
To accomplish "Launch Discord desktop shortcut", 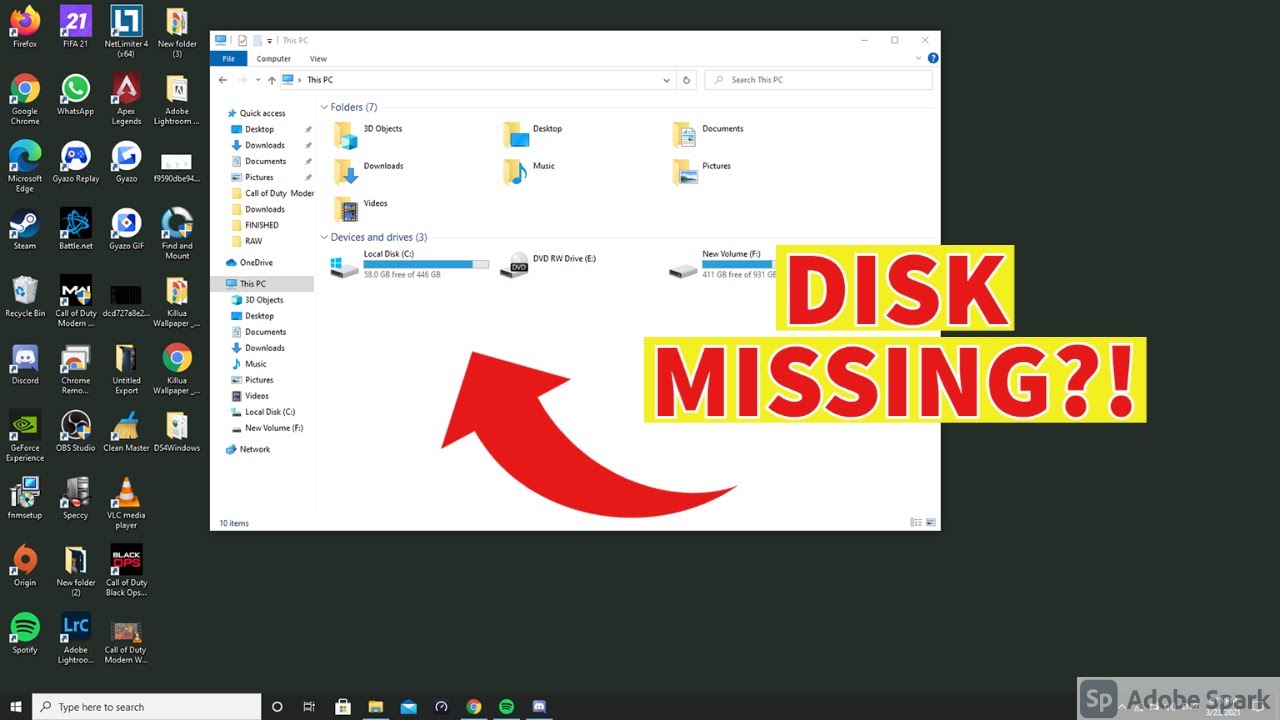I will coord(25,363).
